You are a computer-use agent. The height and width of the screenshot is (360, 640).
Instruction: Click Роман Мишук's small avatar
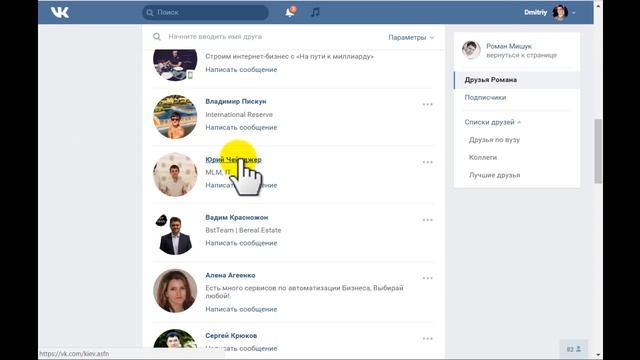pyautogui.click(x=471, y=50)
